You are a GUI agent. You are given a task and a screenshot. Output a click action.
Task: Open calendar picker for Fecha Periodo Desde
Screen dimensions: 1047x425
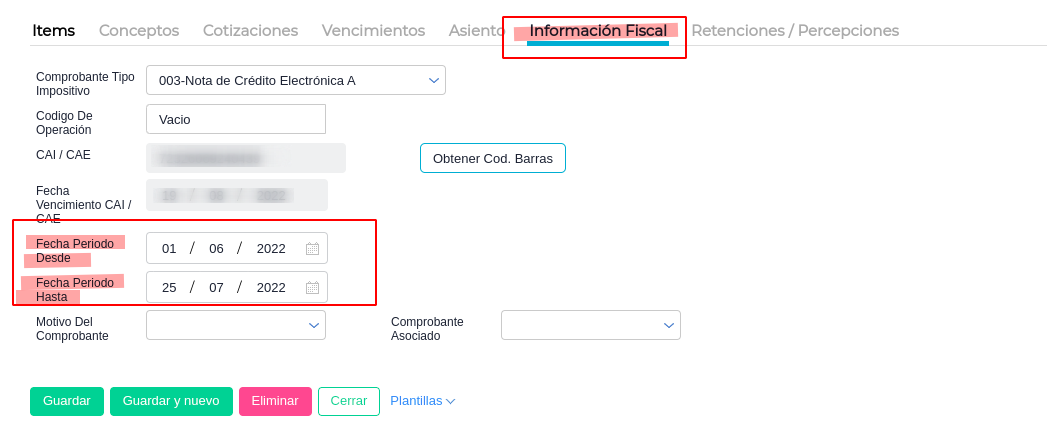pyautogui.click(x=312, y=249)
